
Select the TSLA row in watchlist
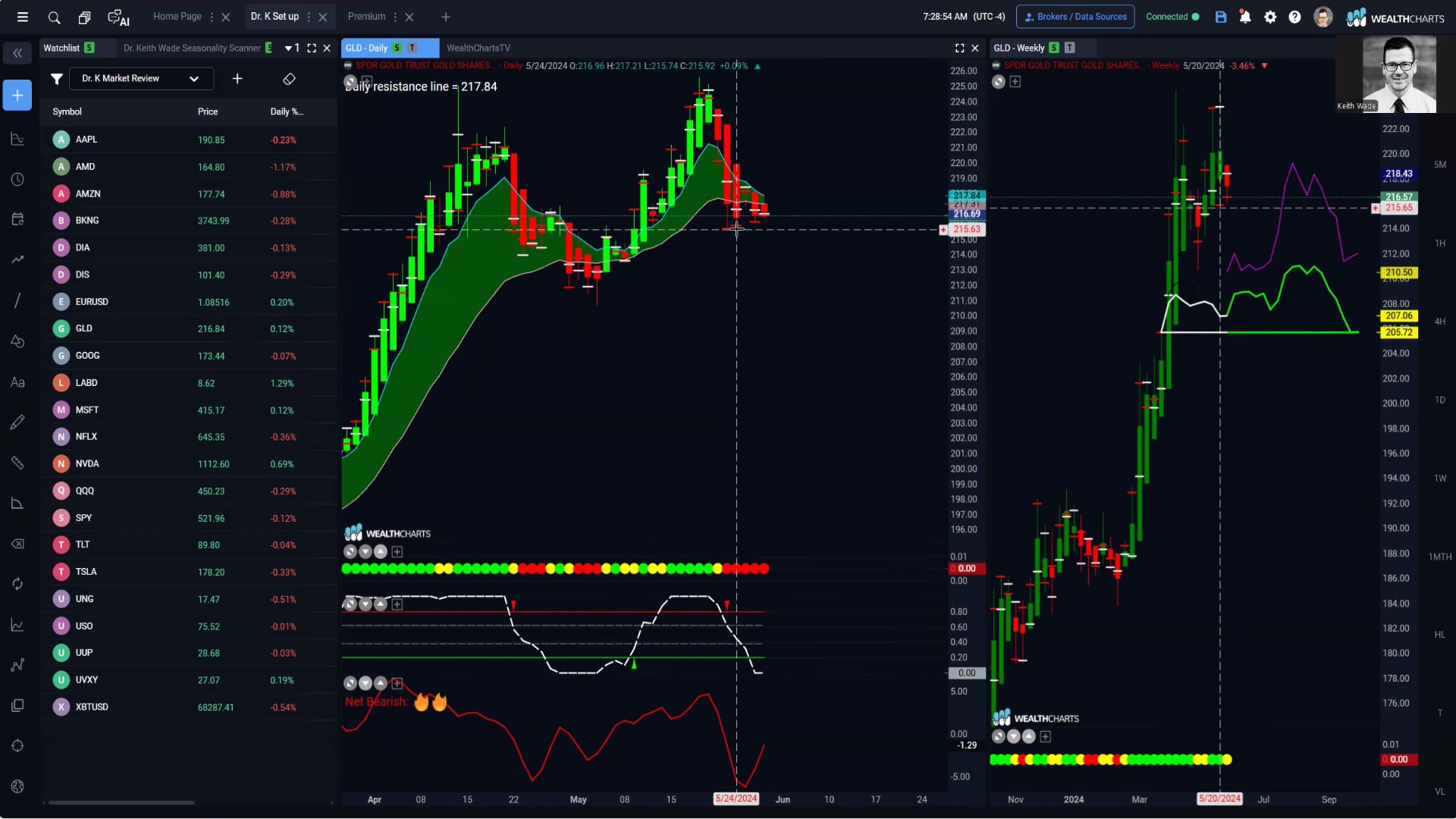(190, 572)
